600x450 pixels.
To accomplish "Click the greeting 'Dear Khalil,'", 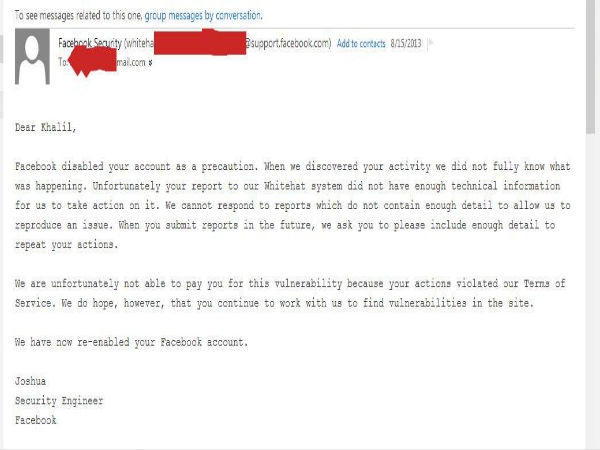I will click(46, 127).
